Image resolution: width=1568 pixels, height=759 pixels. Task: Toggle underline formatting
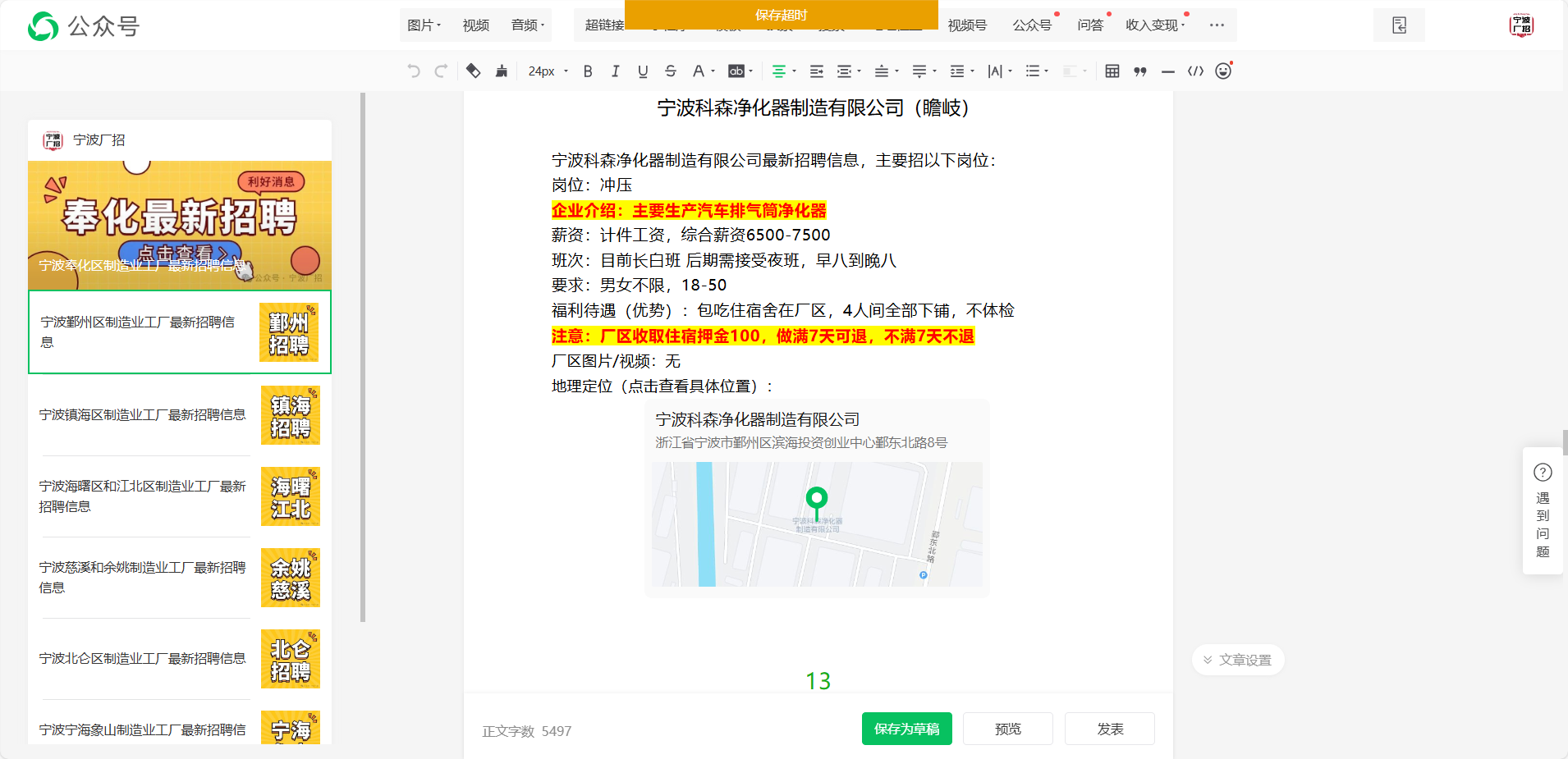643,71
